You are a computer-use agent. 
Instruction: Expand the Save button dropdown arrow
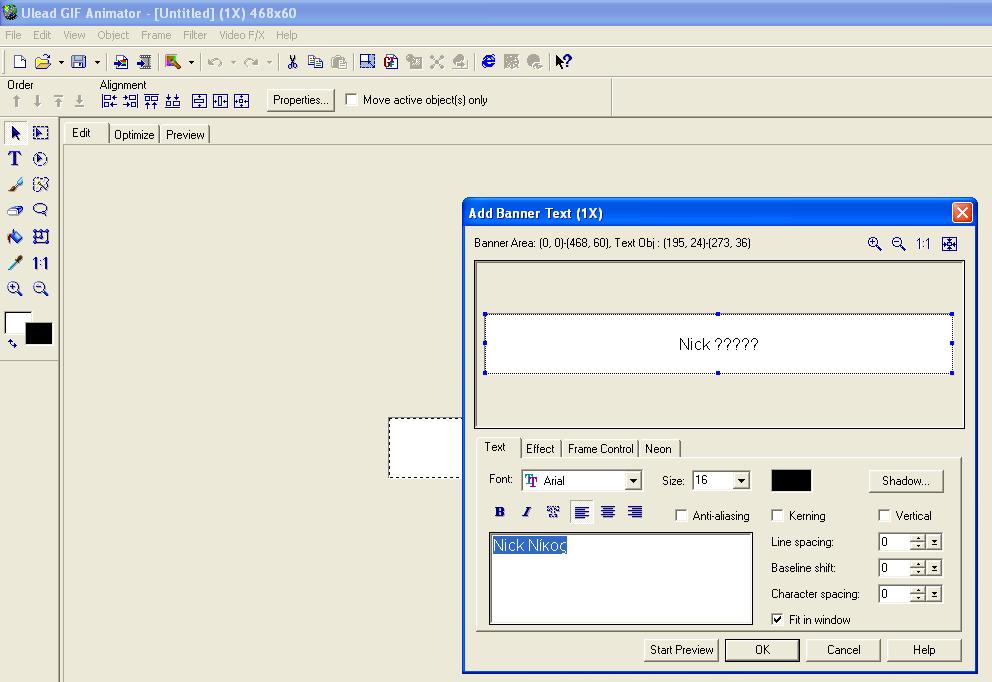tap(97, 62)
